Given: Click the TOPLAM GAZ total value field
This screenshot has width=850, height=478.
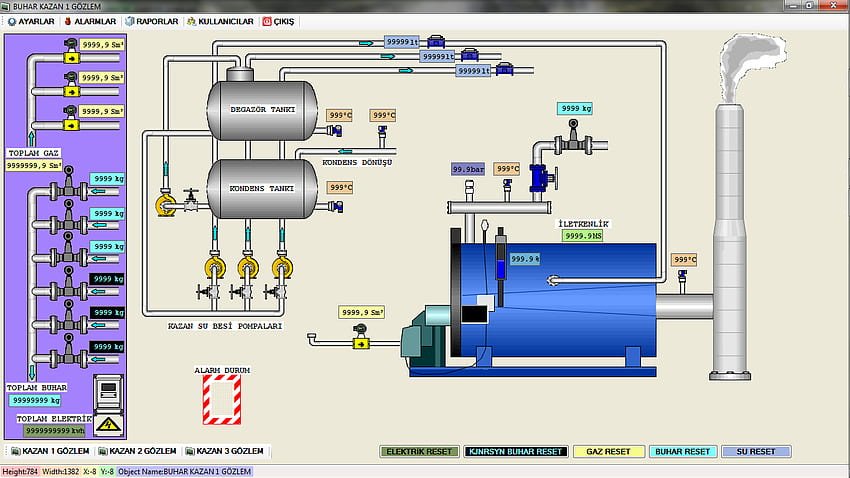Looking at the screenshot, I should 35,165.
